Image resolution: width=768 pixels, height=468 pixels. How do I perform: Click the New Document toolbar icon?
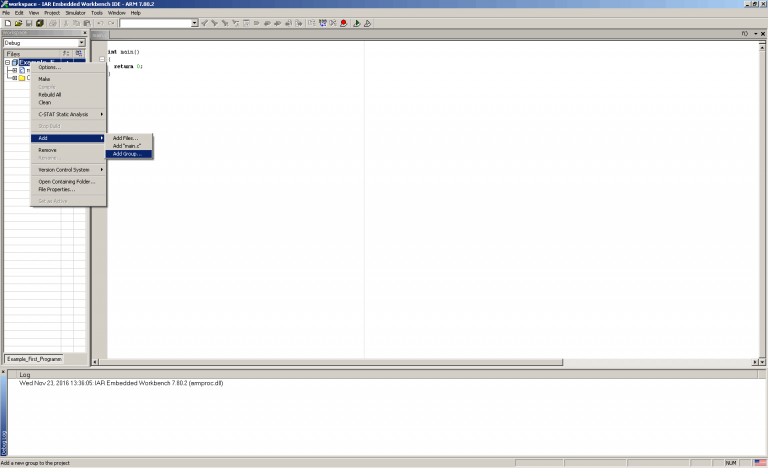[7, 23]
